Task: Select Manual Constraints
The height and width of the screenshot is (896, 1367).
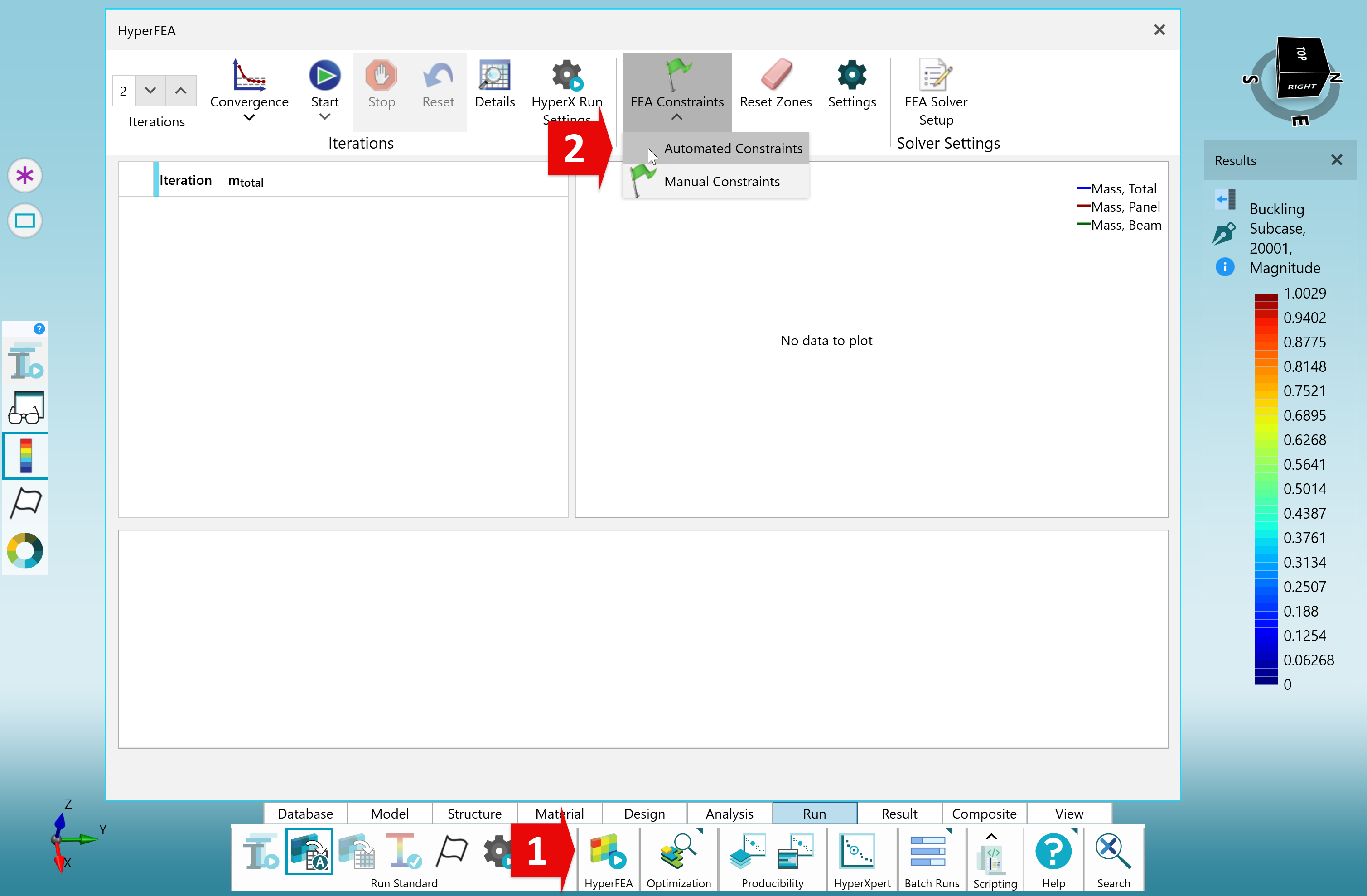Action: (715, 182)
